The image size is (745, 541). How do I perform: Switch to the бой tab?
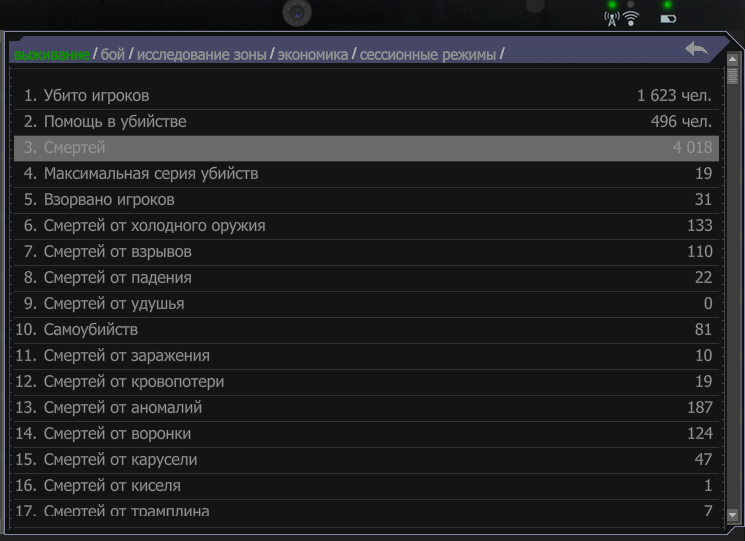tap(113, 55)
